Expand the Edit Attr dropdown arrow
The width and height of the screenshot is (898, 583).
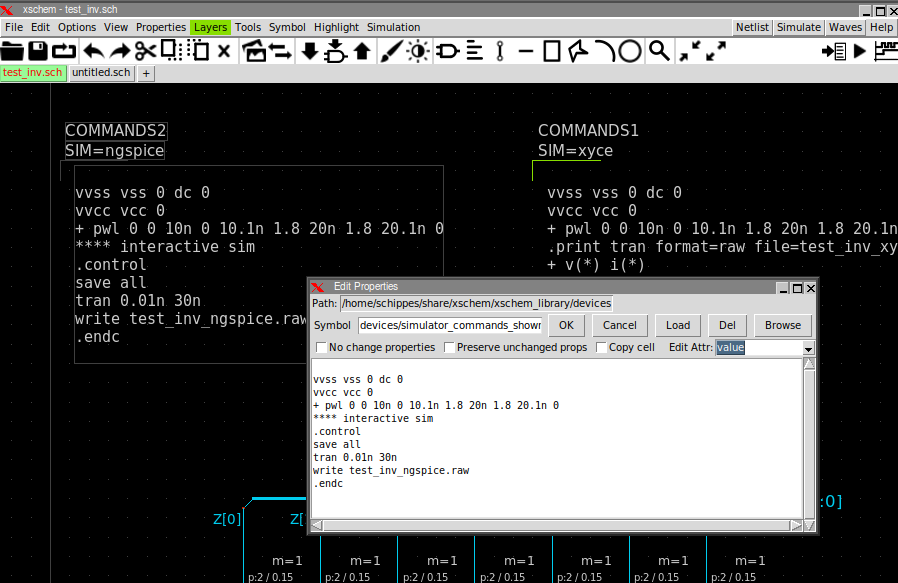808,348
